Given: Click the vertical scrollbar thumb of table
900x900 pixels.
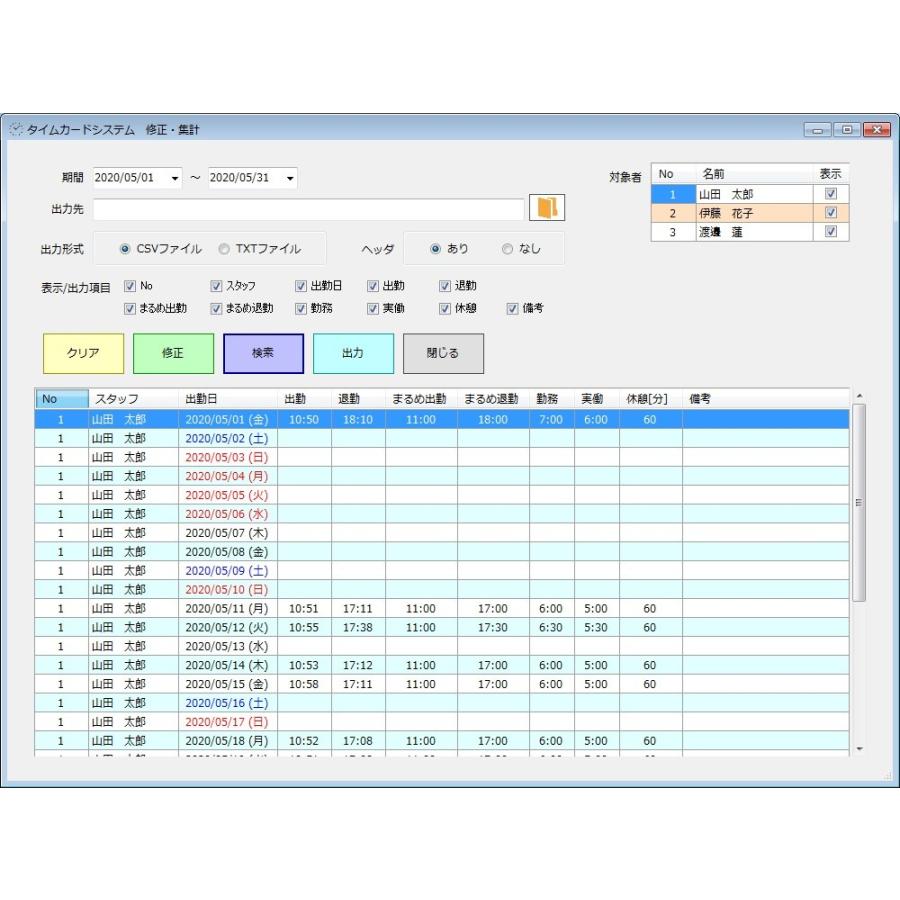Looking at the screenshot, I should tap(859, 503).
